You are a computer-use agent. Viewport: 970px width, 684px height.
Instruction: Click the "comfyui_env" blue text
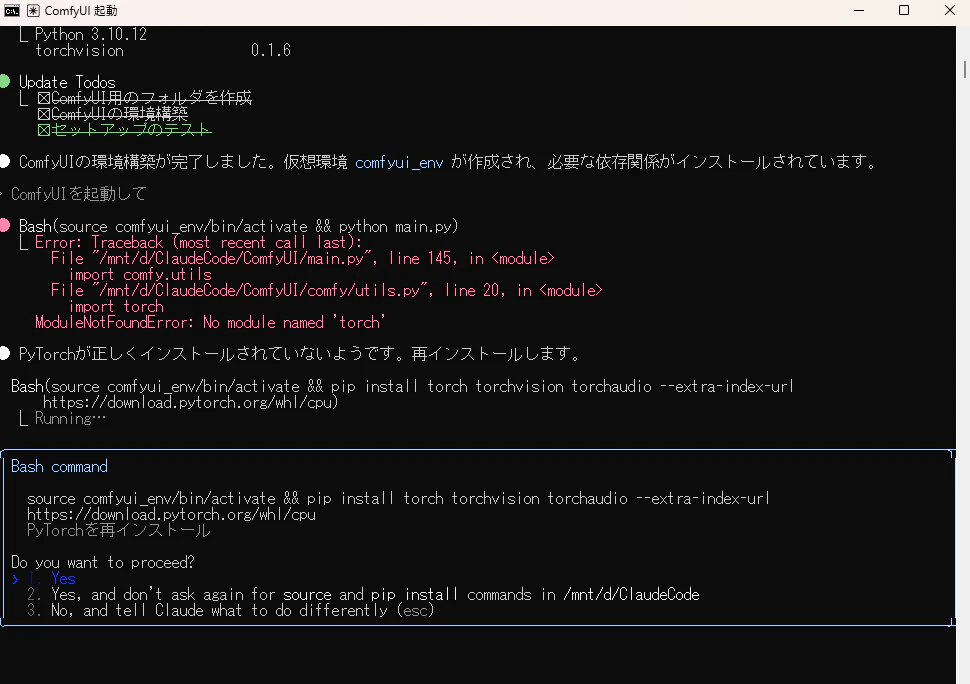[399, 163]
